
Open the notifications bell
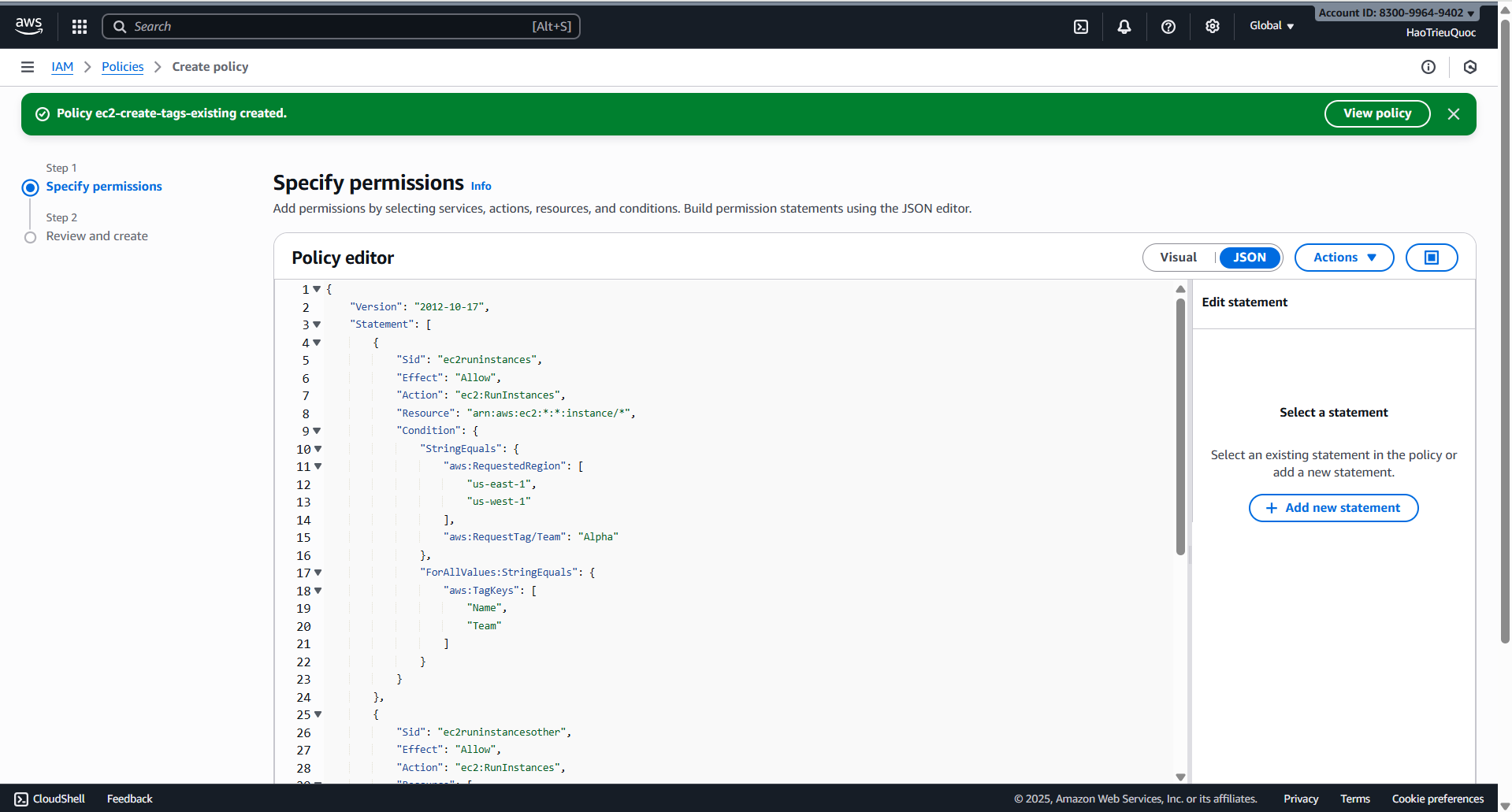point(1124,26)
